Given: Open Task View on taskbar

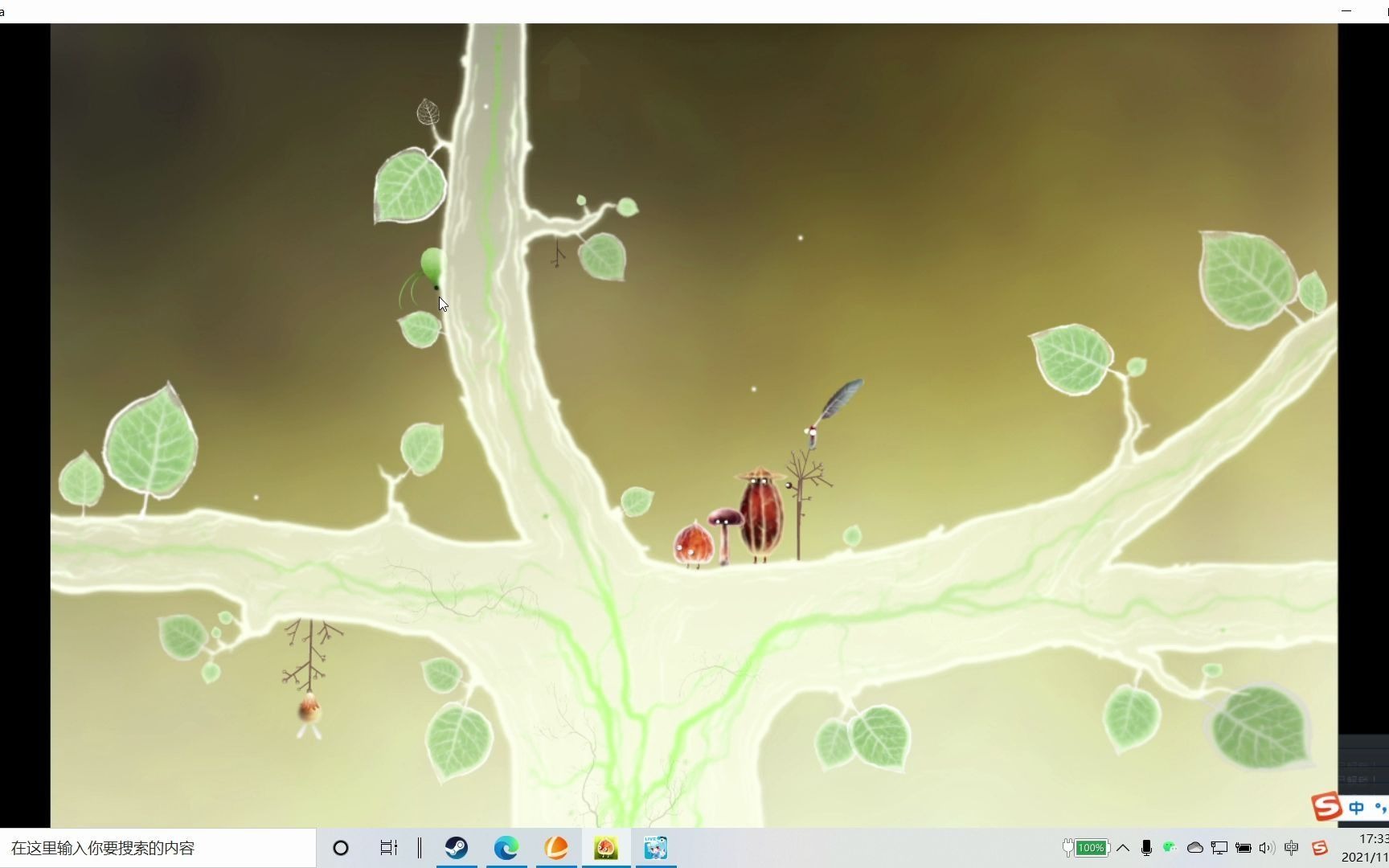Looking at the screenshot, I should point(388,848).
